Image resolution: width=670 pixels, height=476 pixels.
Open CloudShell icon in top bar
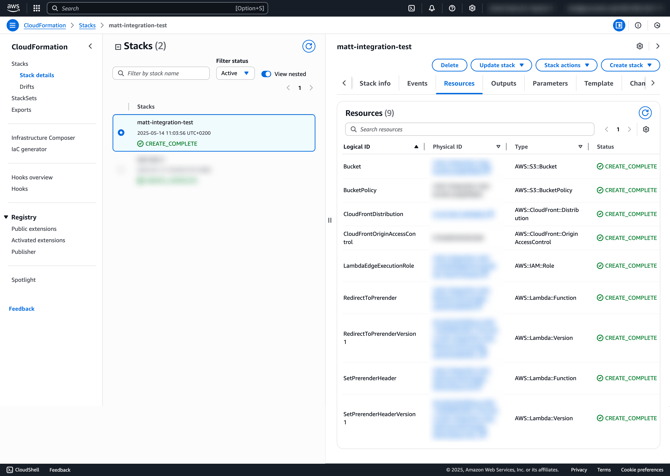click(x=411, y=8)
